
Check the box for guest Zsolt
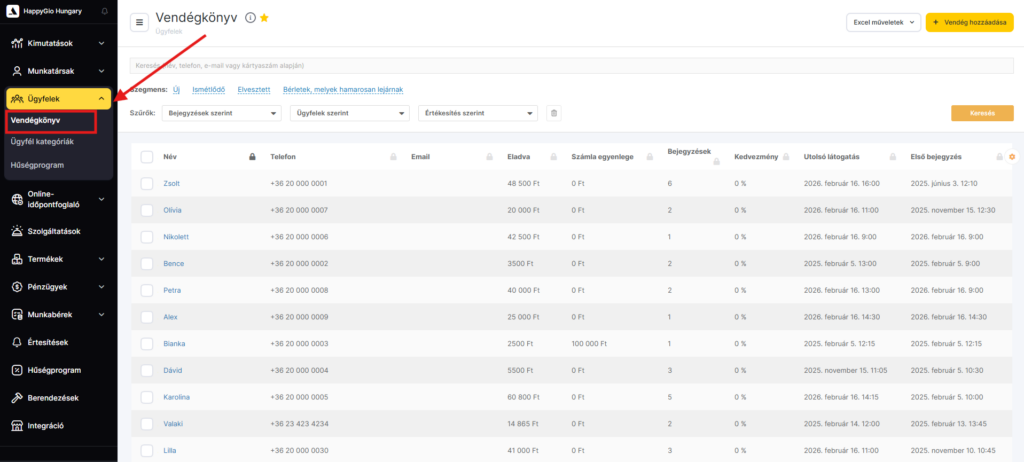click(x=147, y=184)
